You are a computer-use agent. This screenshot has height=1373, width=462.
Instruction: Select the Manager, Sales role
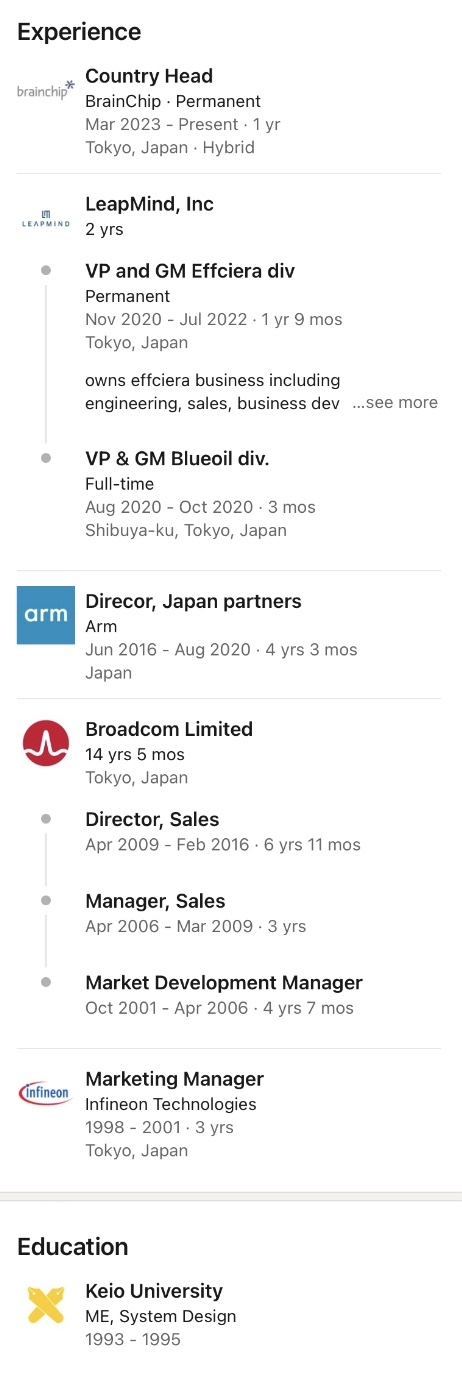tap(155, 902)
